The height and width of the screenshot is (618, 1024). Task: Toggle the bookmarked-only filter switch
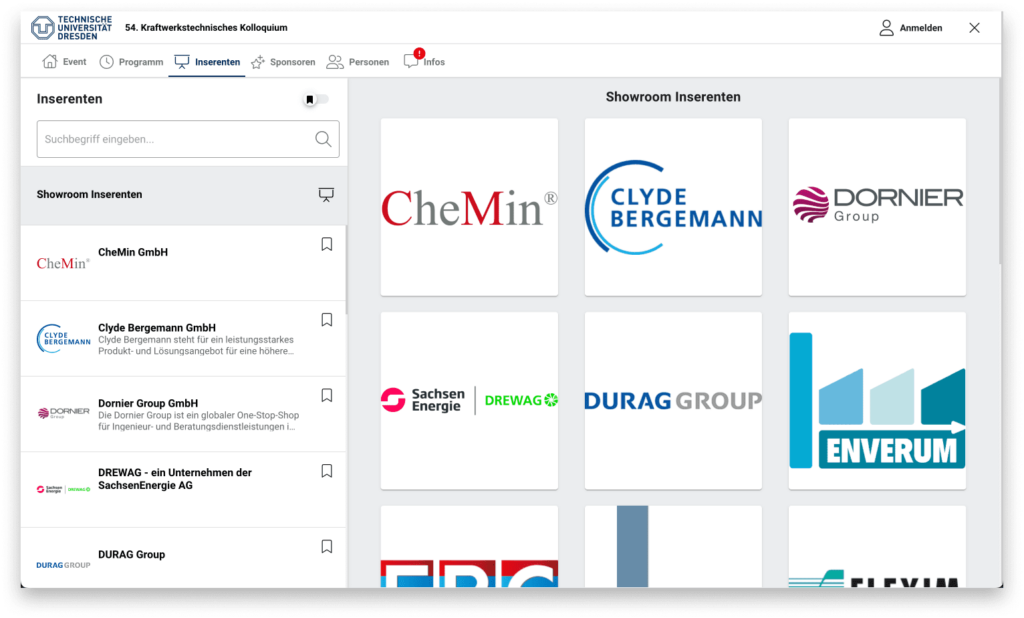tap(315, 99)
